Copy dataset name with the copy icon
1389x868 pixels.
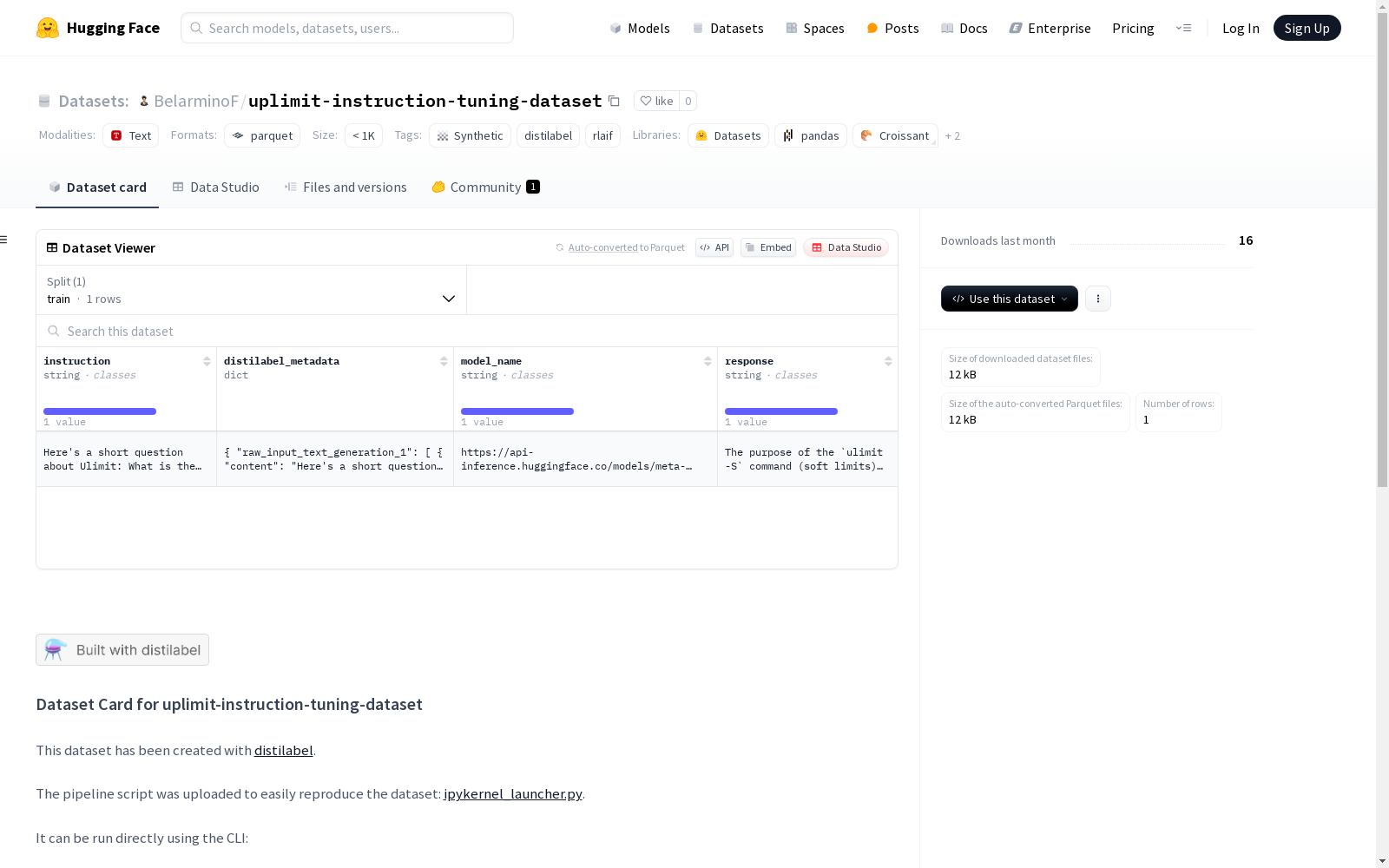click(x=614, y=101)
